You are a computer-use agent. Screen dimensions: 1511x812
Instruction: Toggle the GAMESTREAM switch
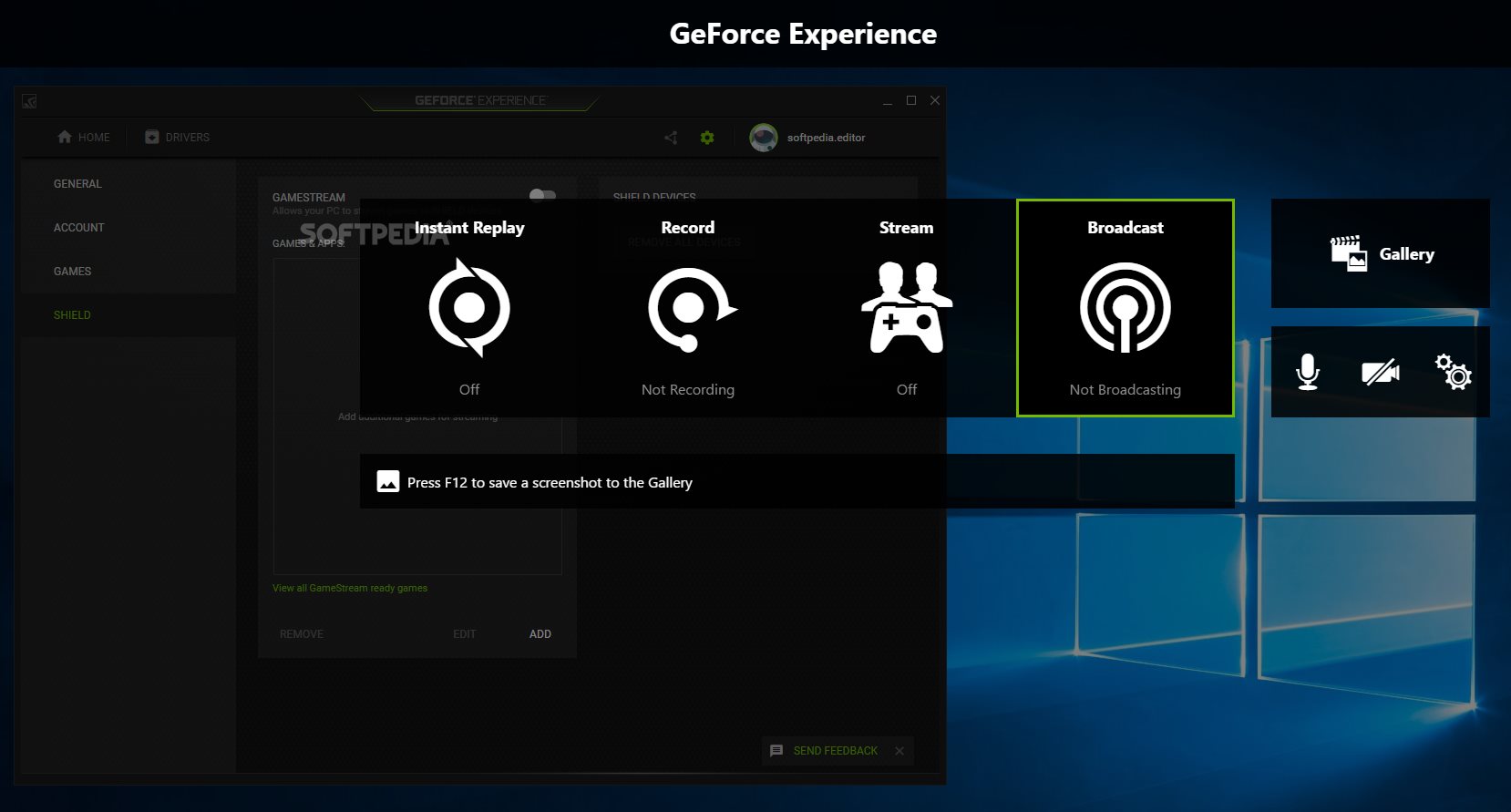[542, 194]
